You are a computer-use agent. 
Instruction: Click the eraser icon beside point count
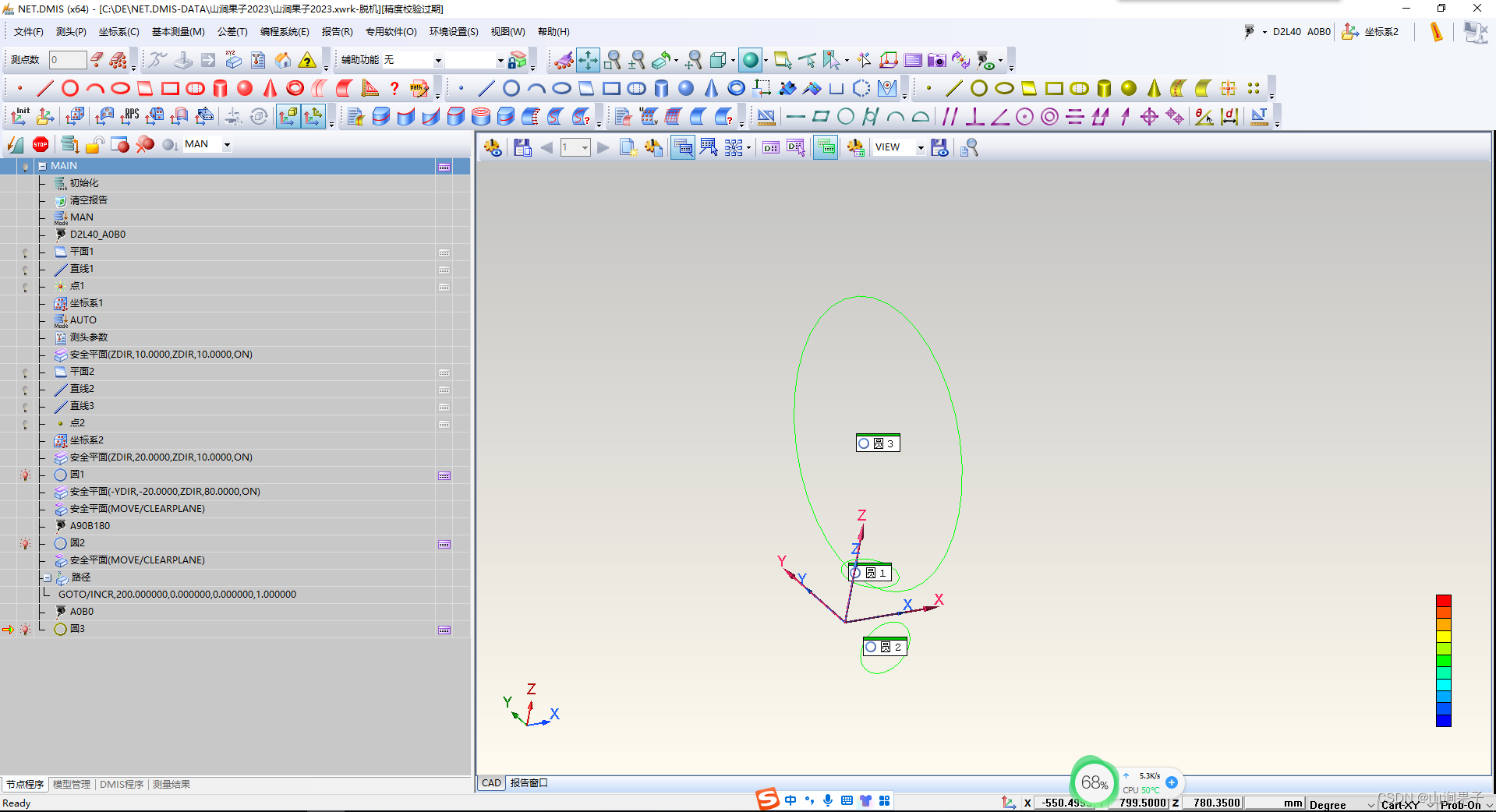pos(97,60)
